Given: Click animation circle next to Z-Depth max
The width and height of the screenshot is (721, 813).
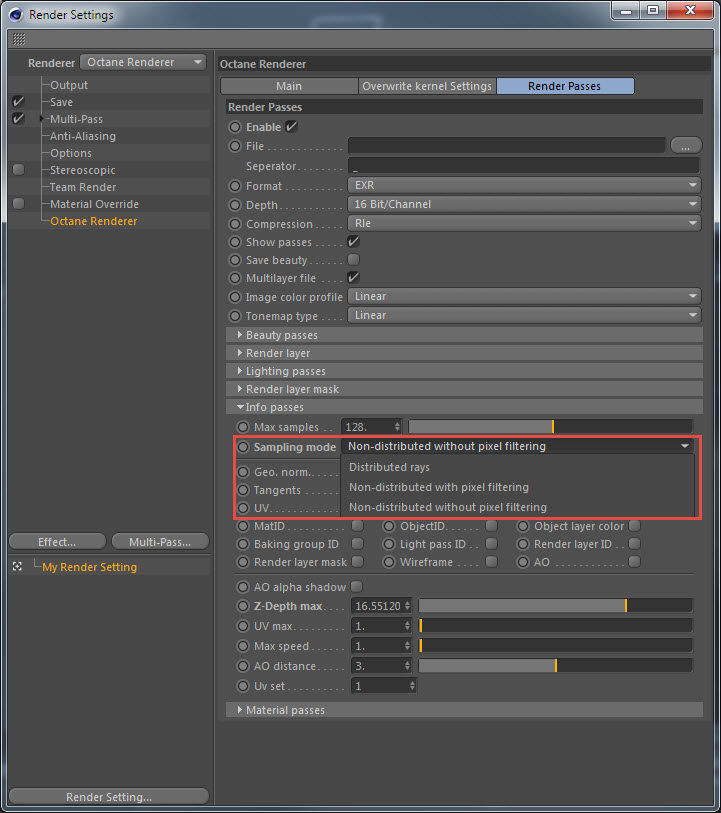Looking at the screenshot, I should (243, 606).
